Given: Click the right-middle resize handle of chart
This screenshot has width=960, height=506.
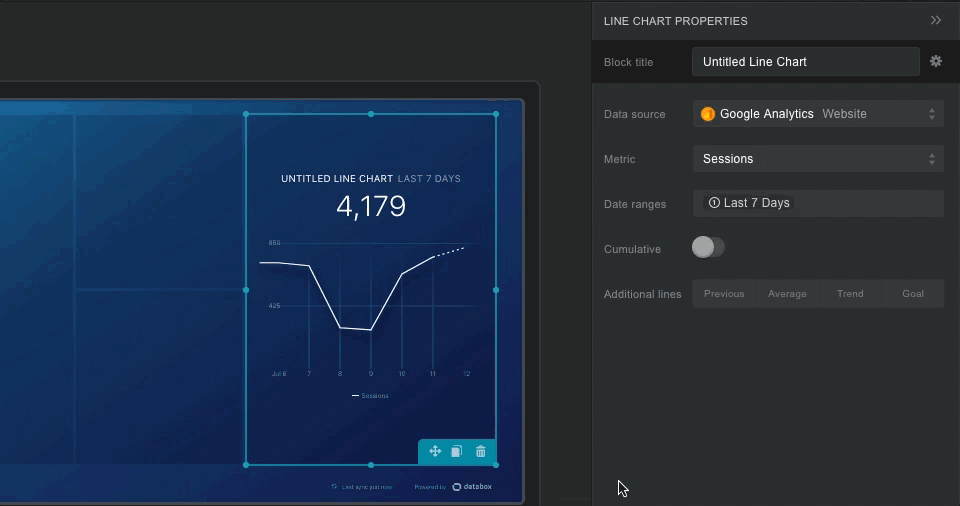Looking at the screenshot, I should pos(496,289).
